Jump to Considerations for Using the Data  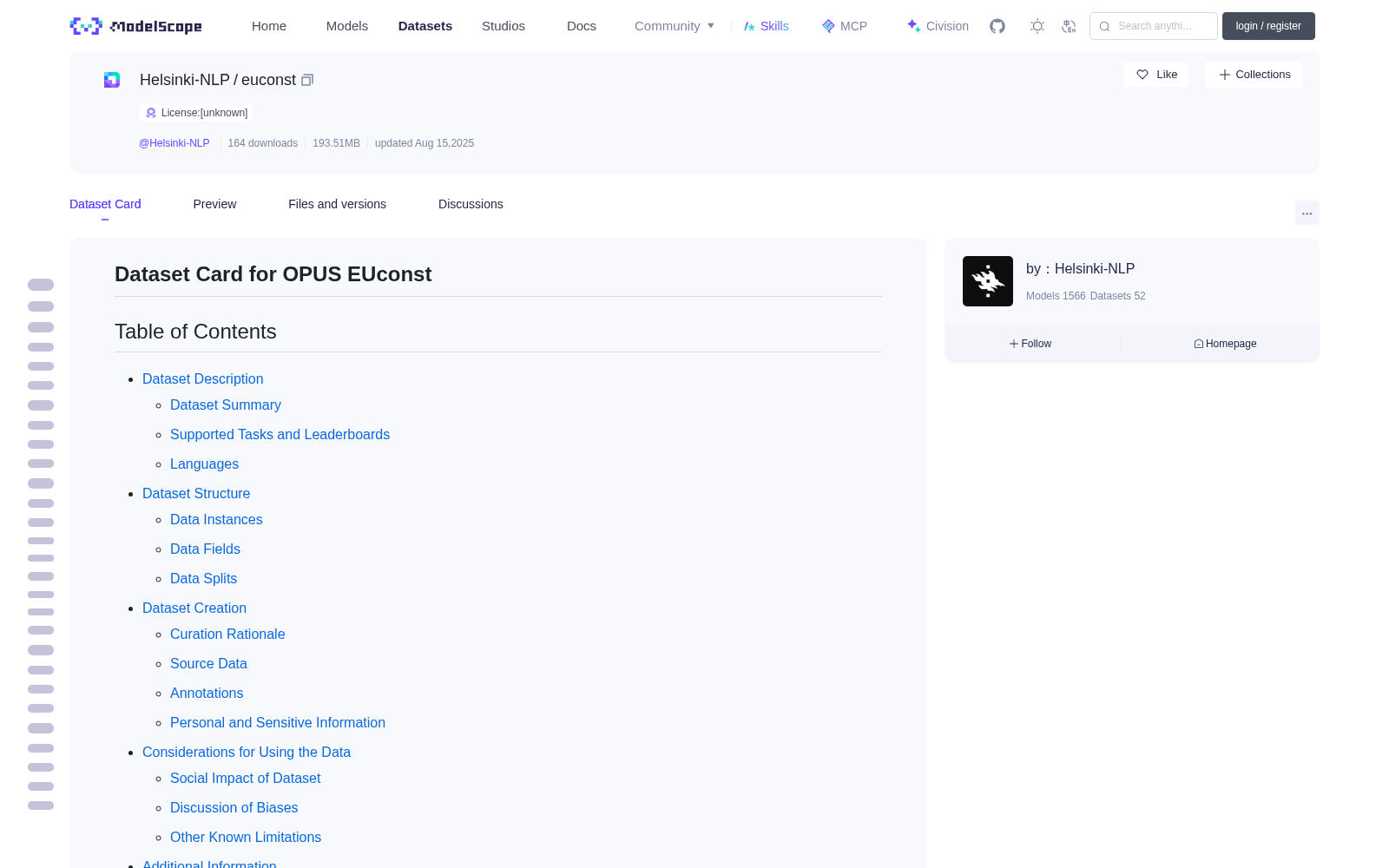(x=247, y=753)
